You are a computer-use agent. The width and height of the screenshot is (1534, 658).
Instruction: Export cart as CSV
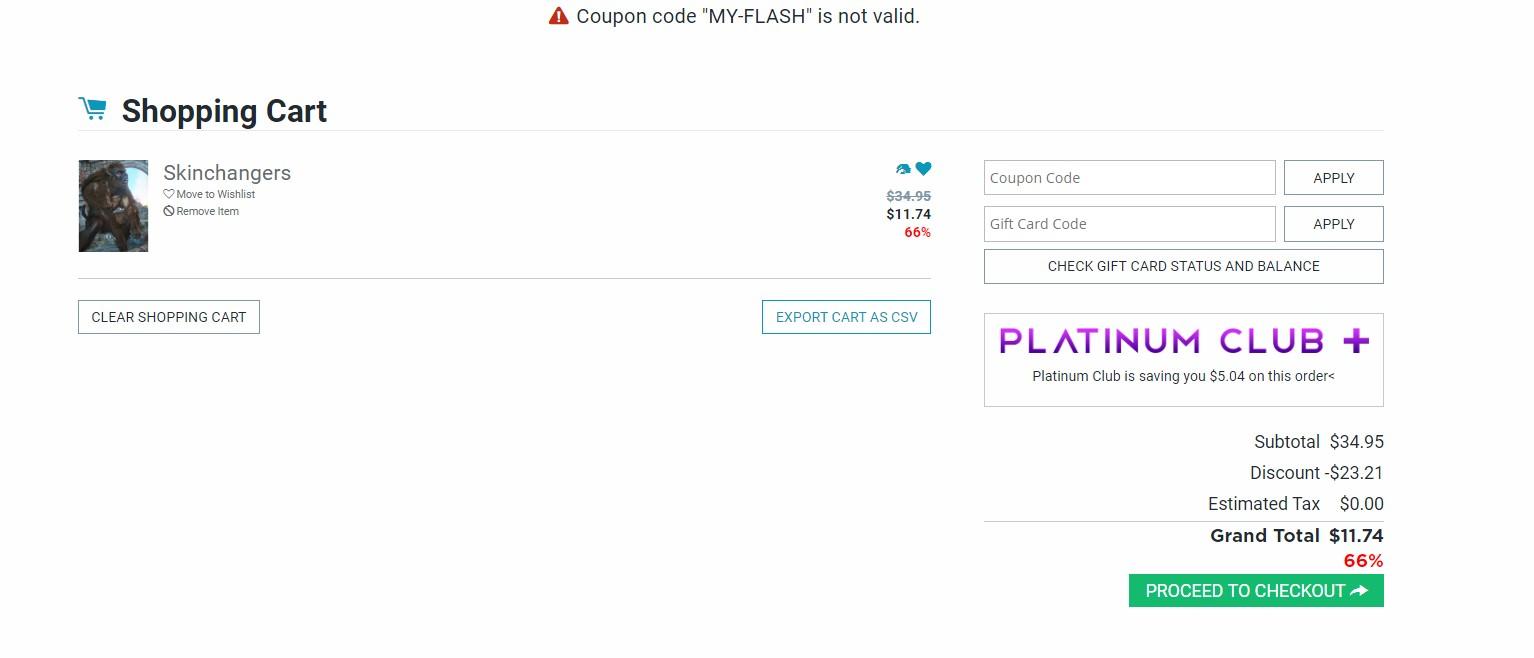click(846, 317)
